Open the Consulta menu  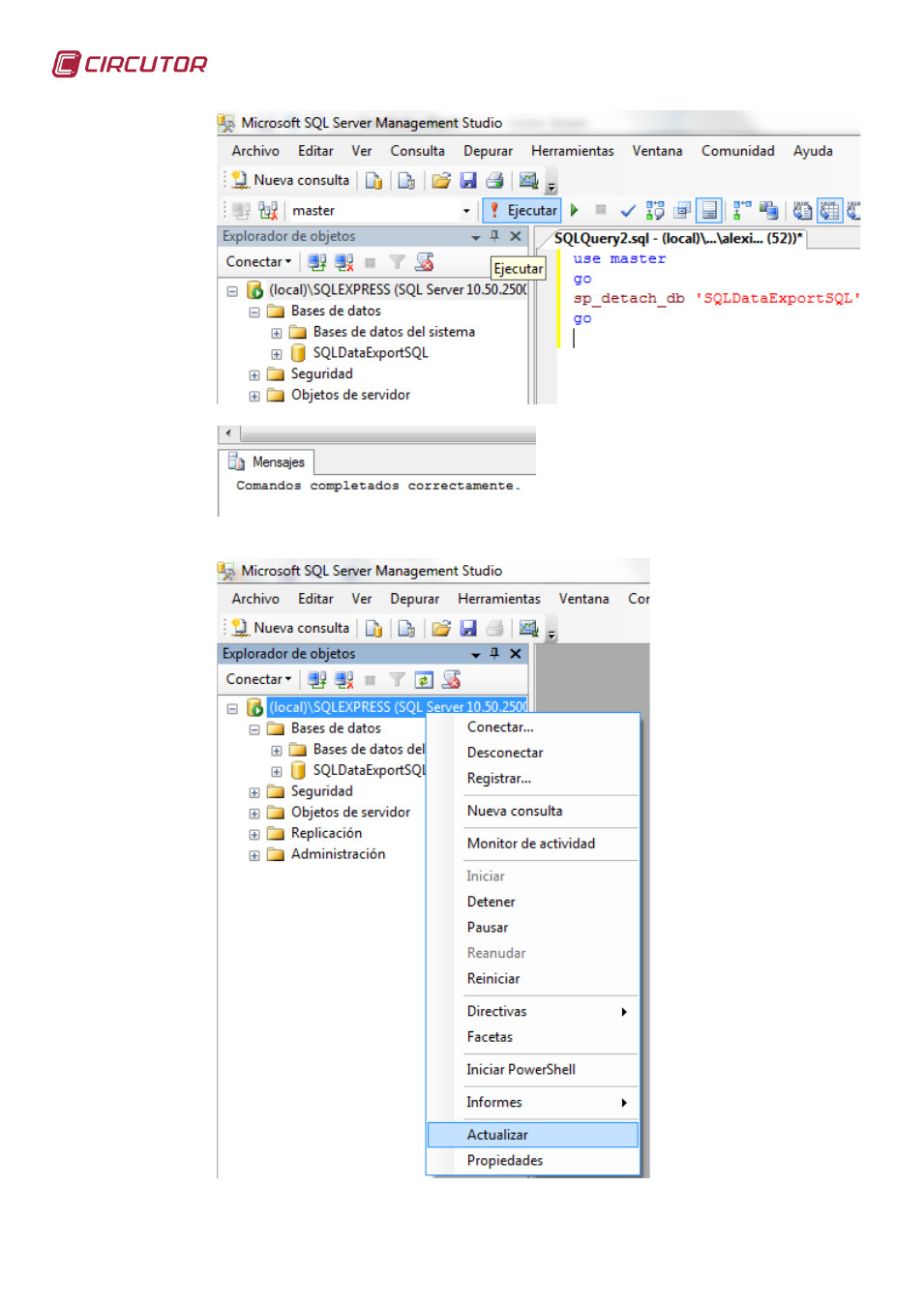417,151
